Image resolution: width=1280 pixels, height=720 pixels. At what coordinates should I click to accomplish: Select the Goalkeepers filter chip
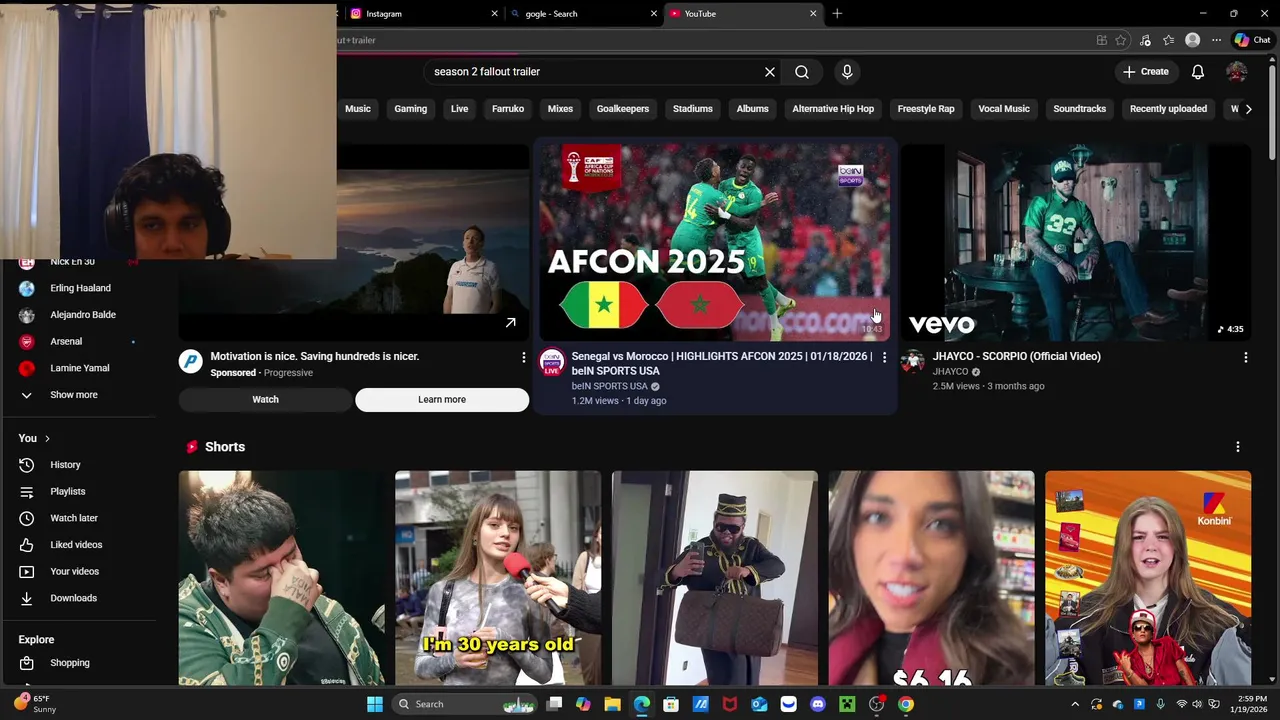pos(623,109)
